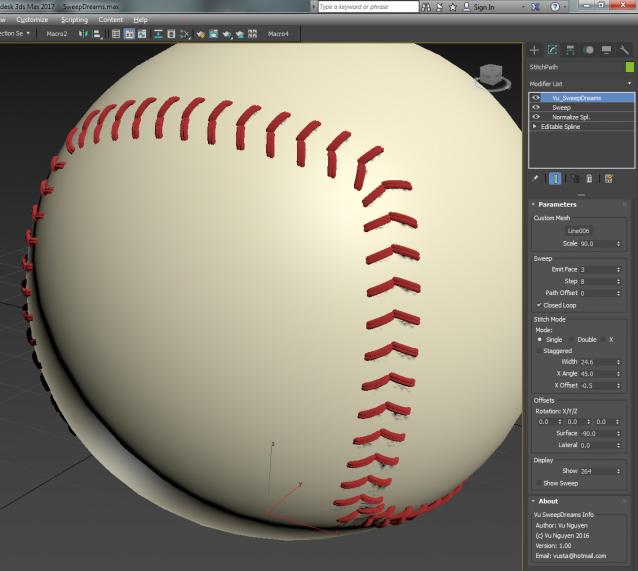Open the Utilities wrench icon
The height and width of the screenshot is (571, 638).
[x=624, y=49]
